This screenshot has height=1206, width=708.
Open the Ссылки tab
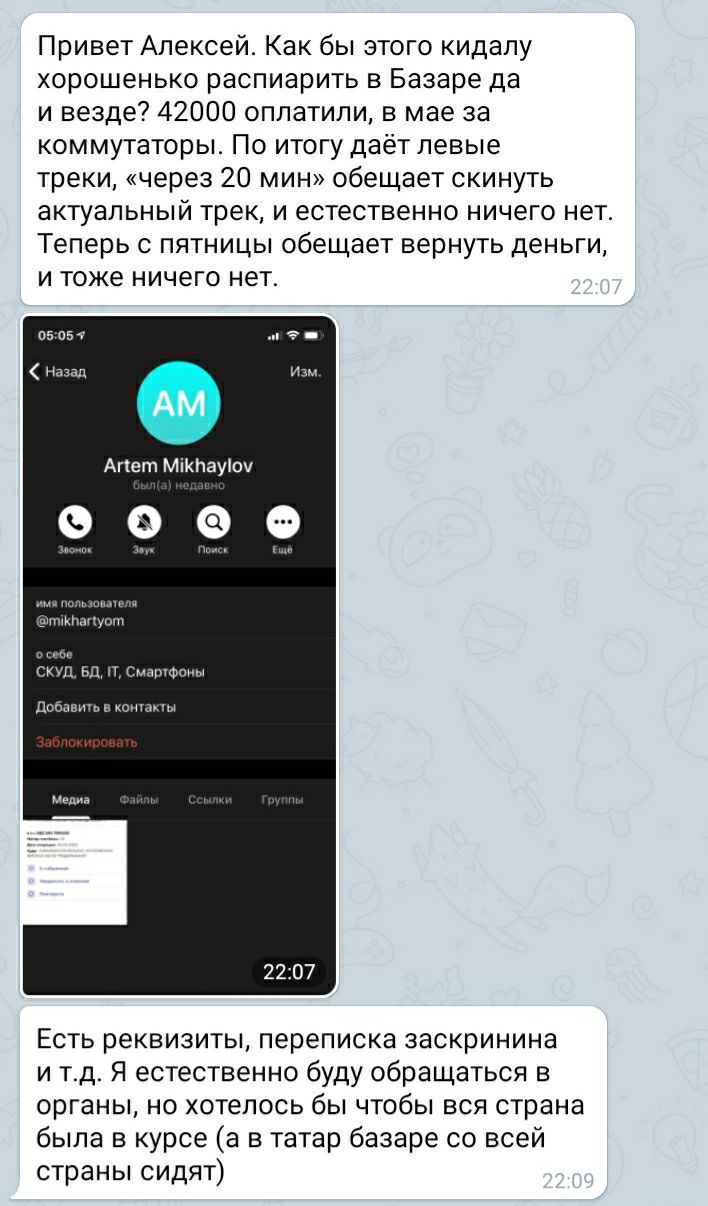pyautogui.click(x=210, y=799)
